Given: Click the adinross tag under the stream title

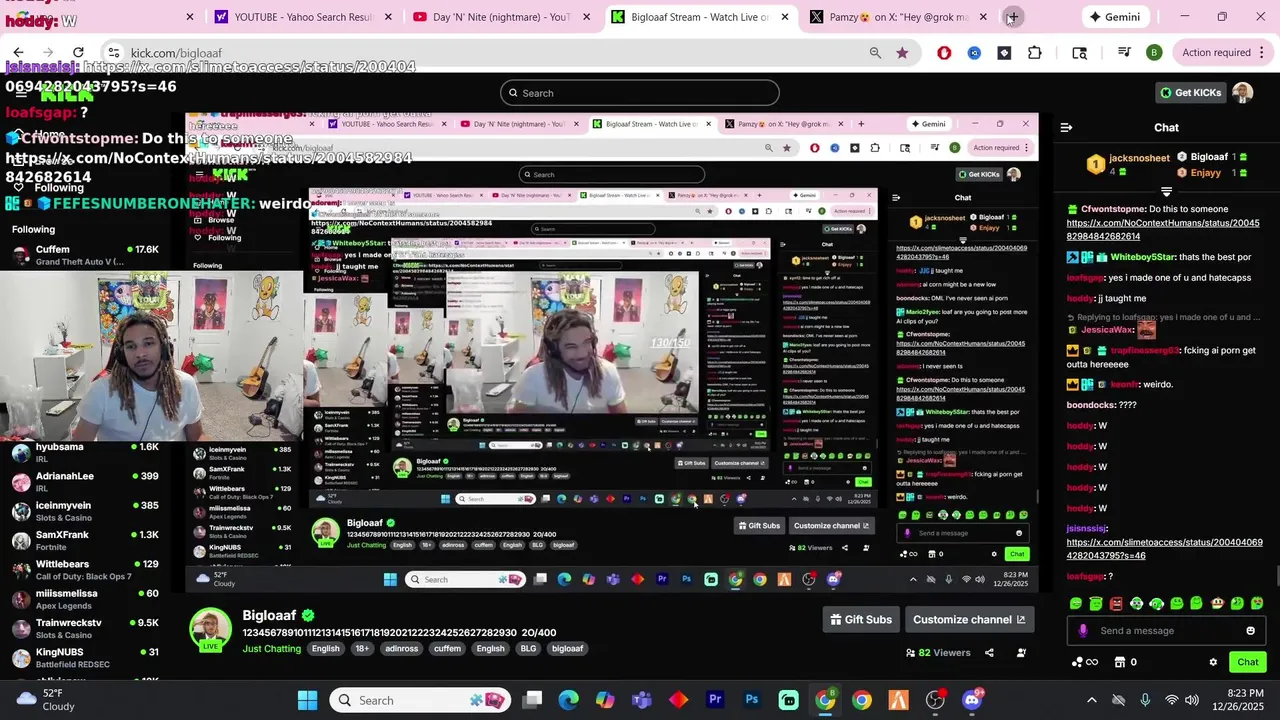Looking at the screenshot, I should (402, 648).
